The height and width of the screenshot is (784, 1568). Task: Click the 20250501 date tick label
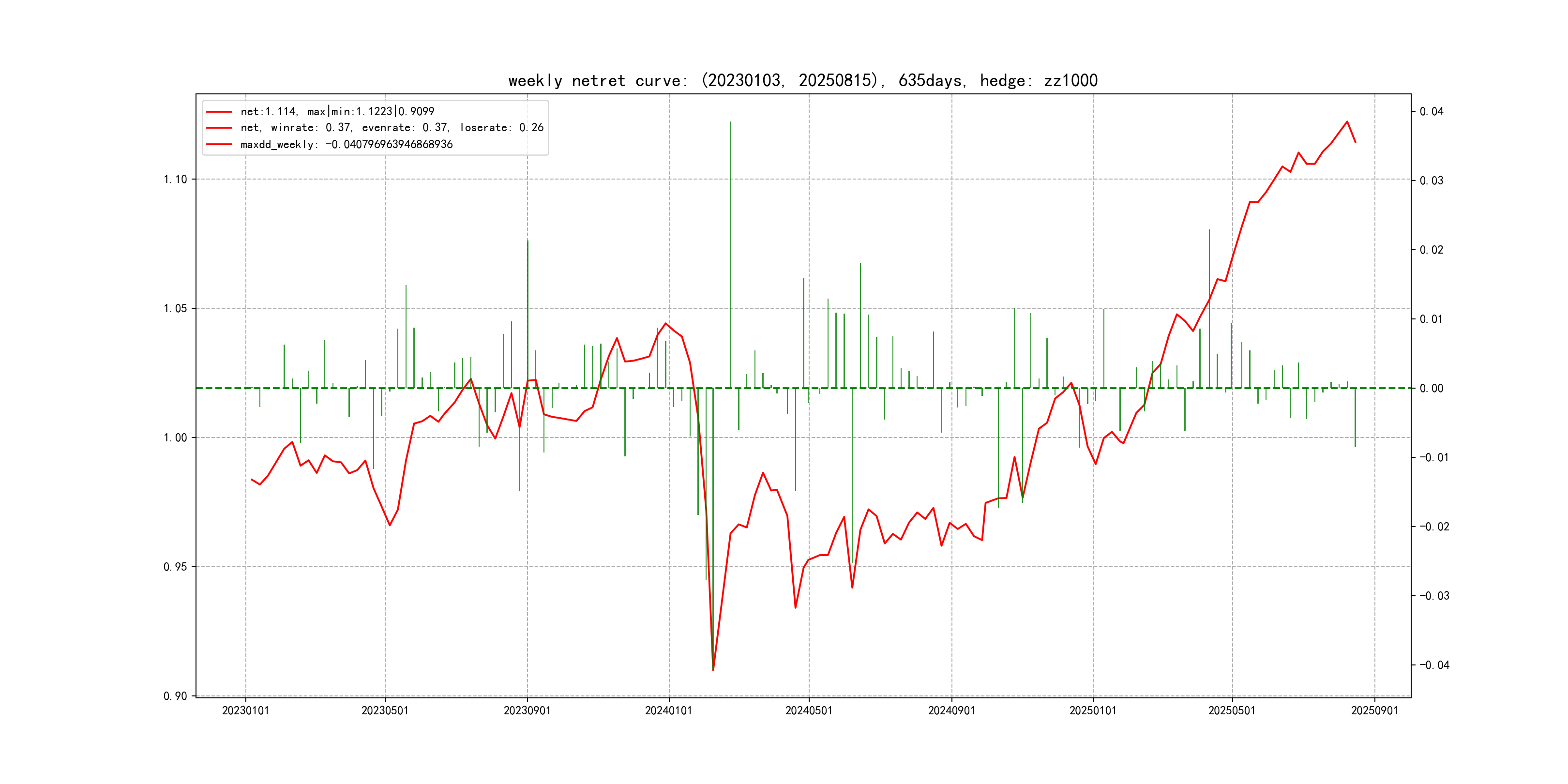click(1232, 711)
